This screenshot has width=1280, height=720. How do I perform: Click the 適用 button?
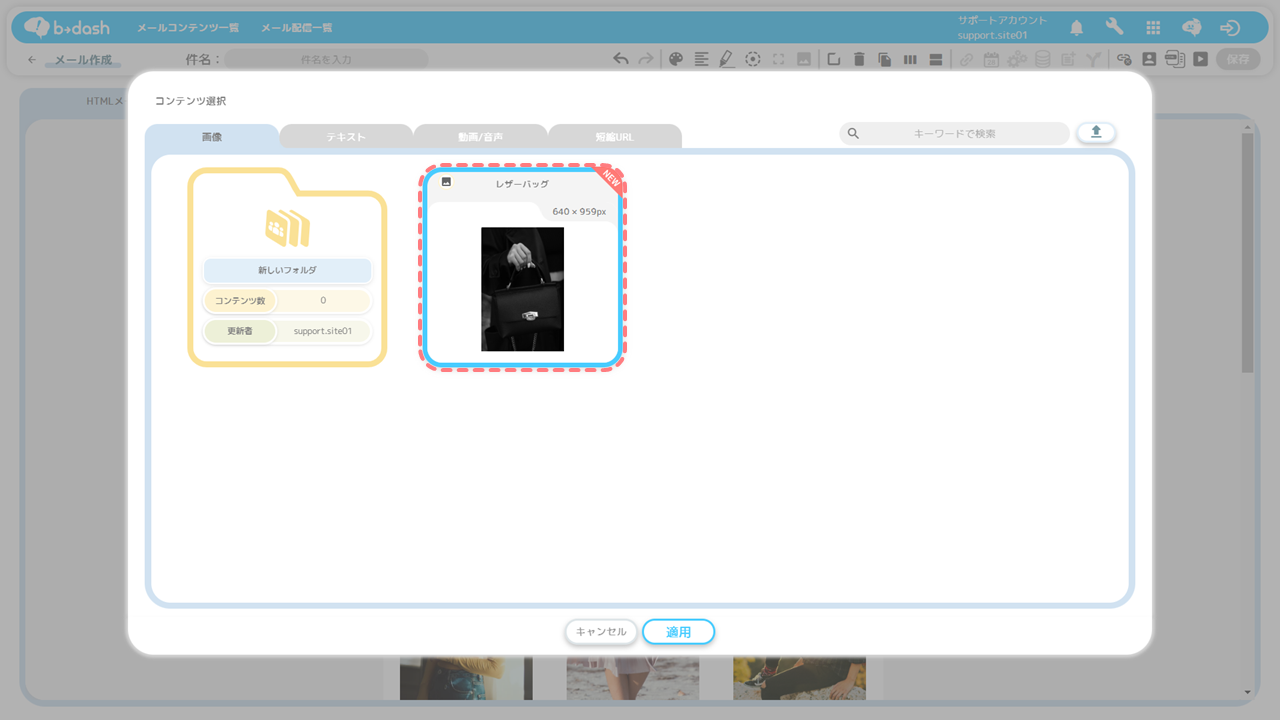(678, 632)
